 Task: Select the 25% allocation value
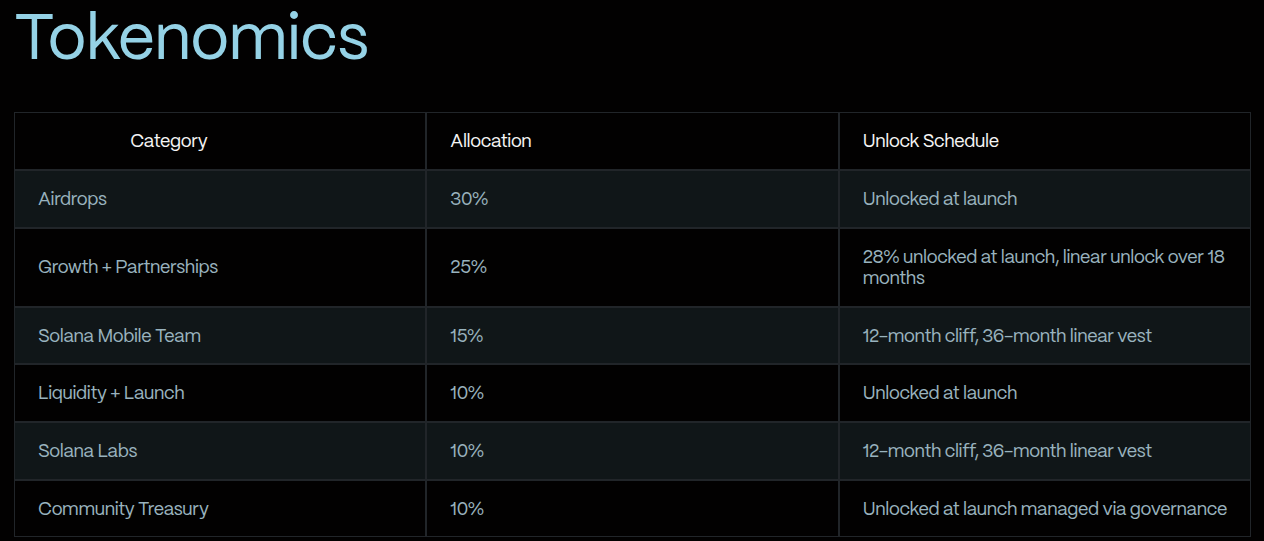(x=468, y=267)
